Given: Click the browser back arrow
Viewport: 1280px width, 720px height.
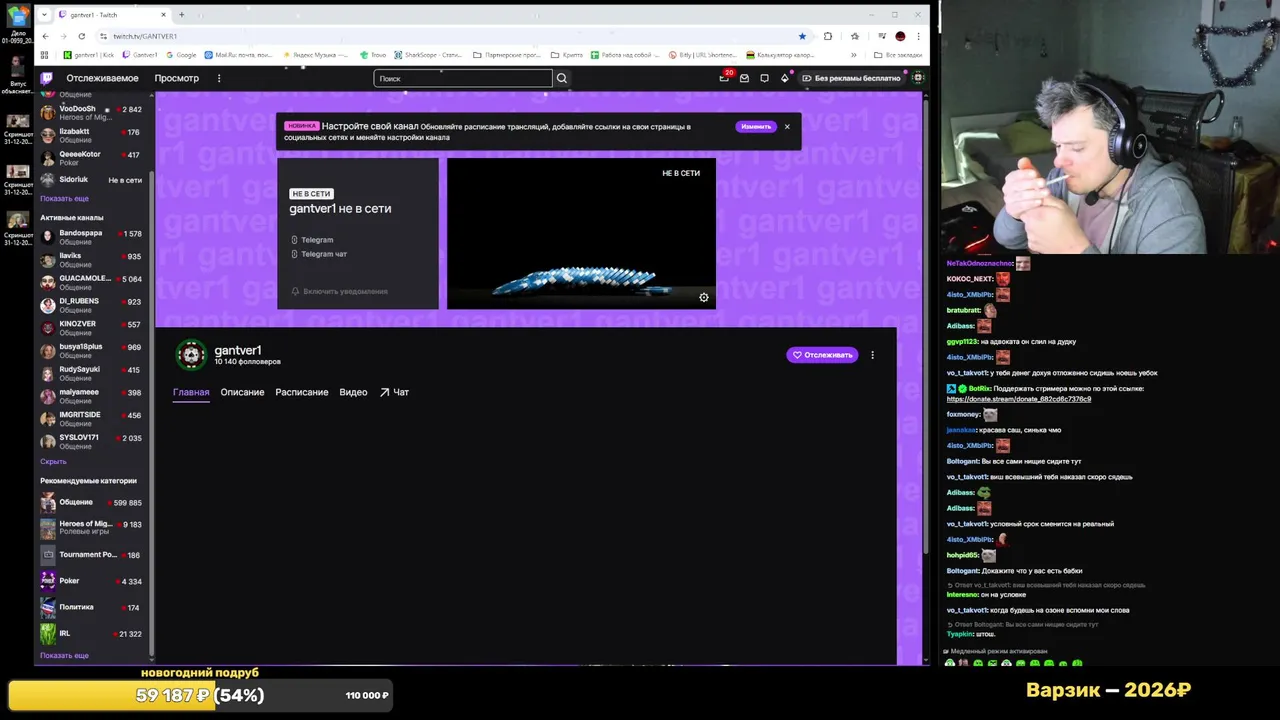Looking at the screenshot, I should click(45, 36).
